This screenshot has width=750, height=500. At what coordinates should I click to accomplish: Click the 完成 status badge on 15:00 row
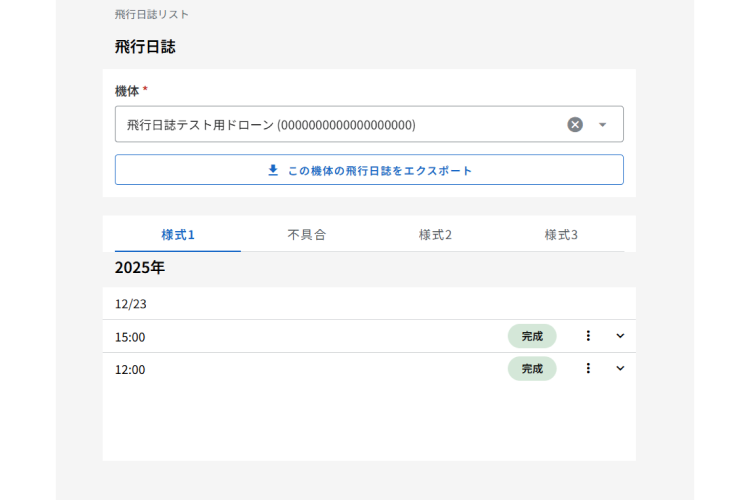(x=532, y=336)
